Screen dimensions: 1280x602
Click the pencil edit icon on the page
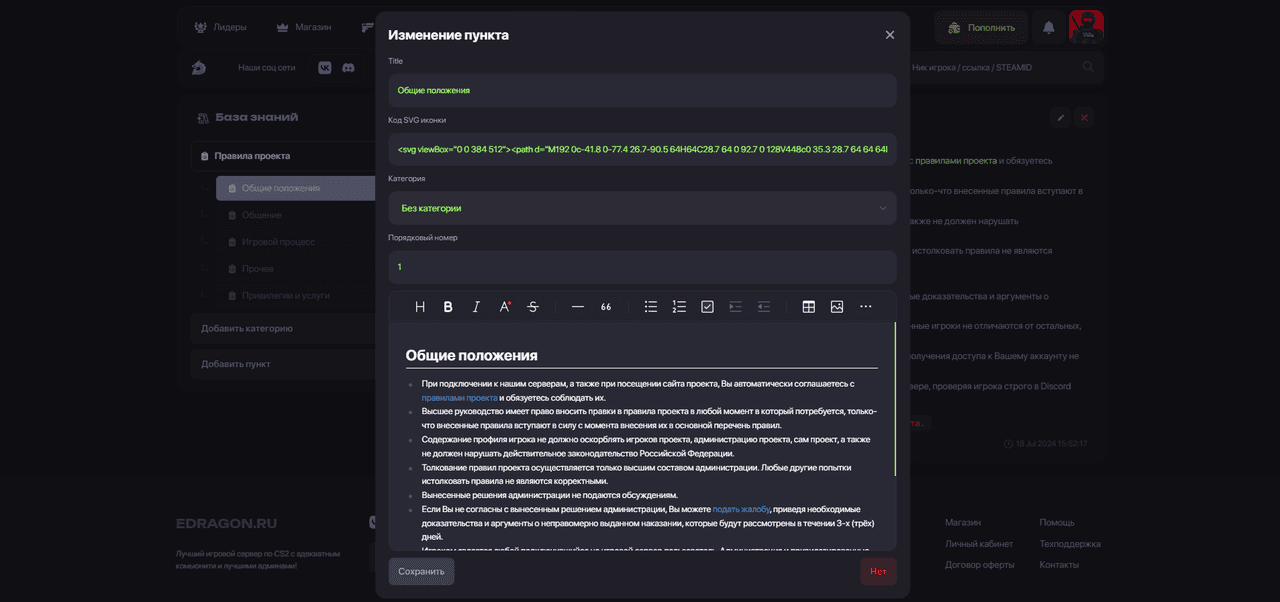pos(1061,117)
